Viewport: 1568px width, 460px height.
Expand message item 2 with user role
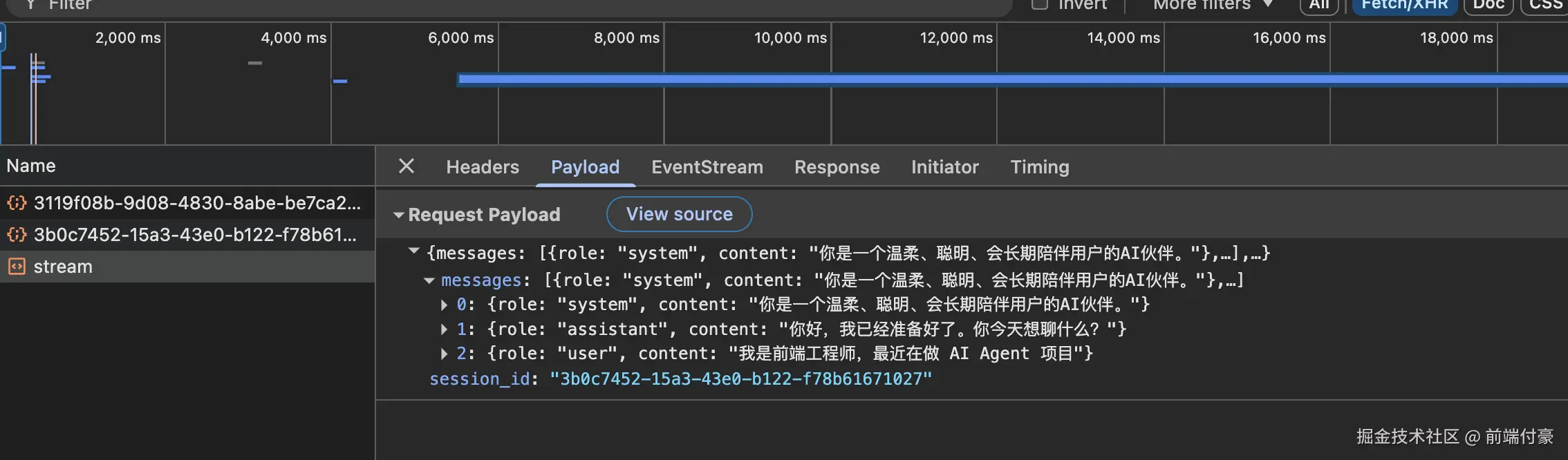tap(445, 354)
